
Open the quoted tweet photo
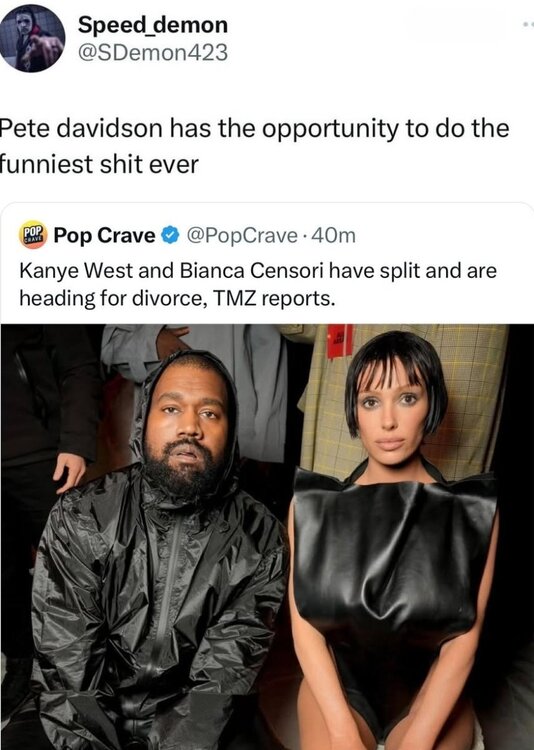tap(267, 537)
